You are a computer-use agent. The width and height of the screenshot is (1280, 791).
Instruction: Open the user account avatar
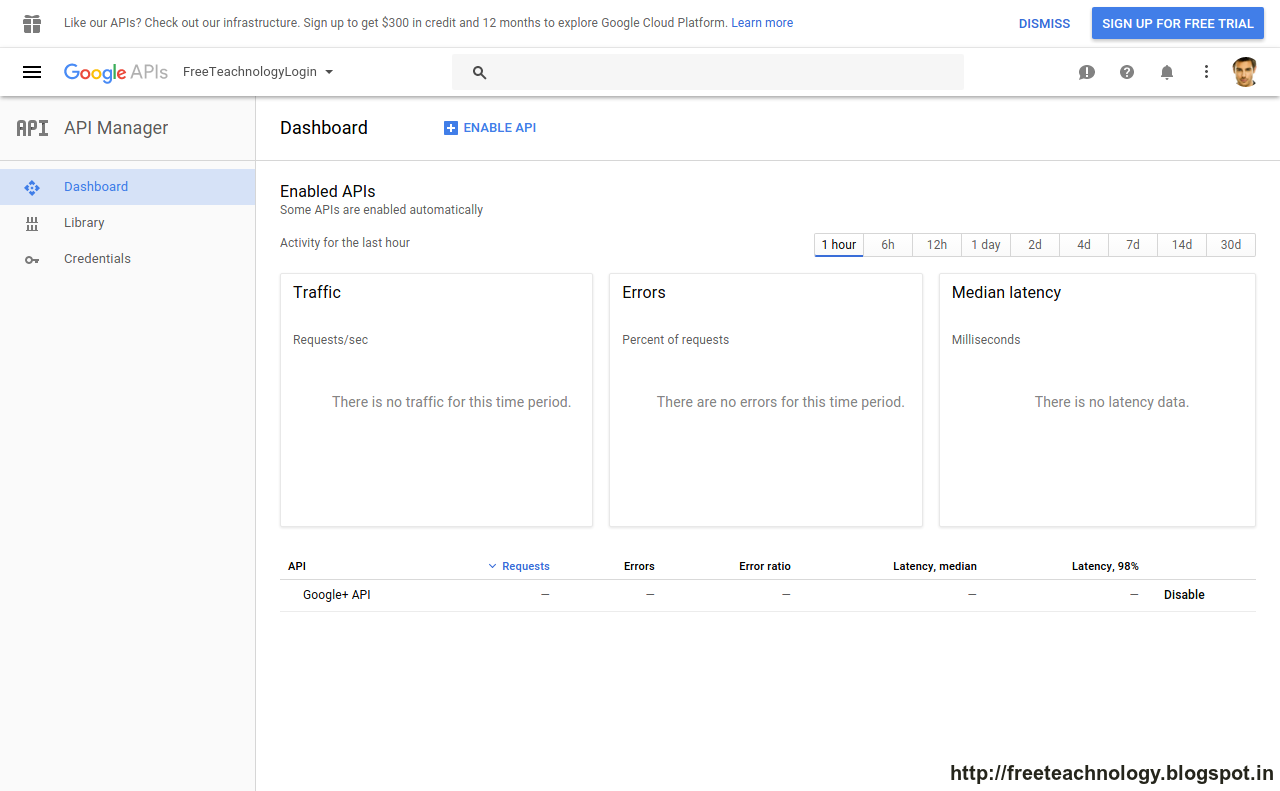click(x=1245, y=72)
